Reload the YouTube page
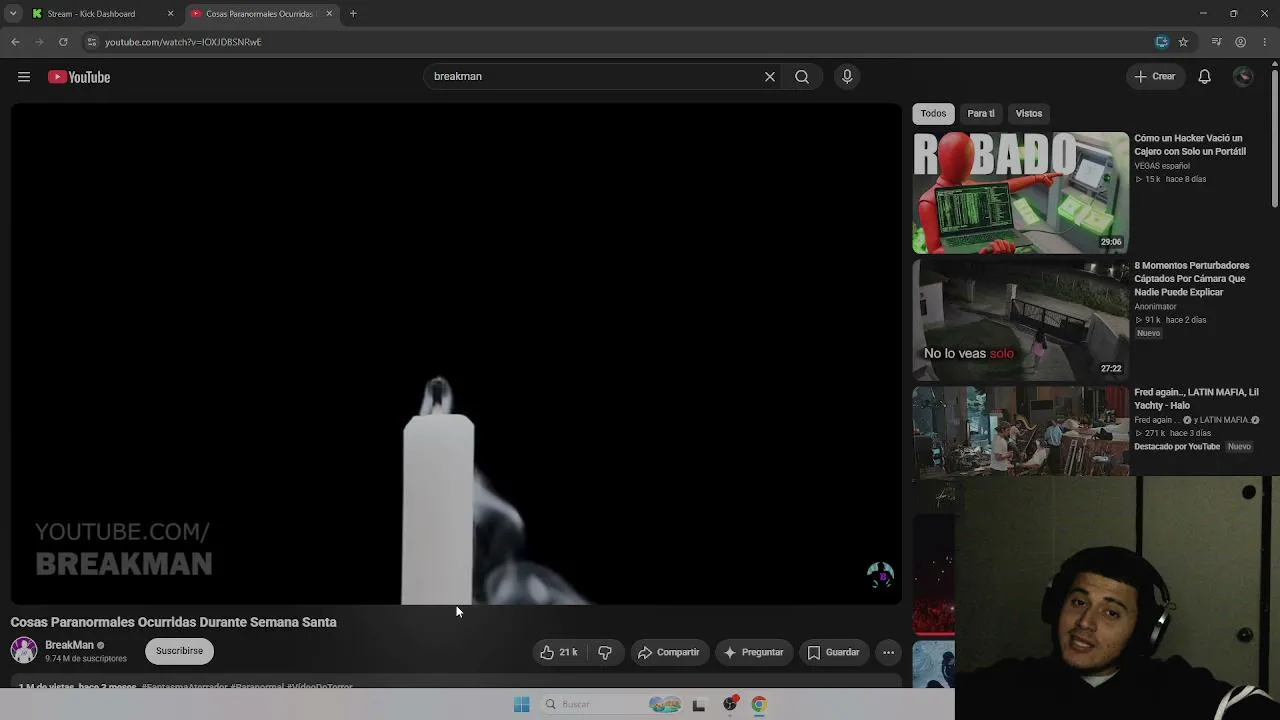1280x720 pixels. pyautogui.click(x=63, y=42)
